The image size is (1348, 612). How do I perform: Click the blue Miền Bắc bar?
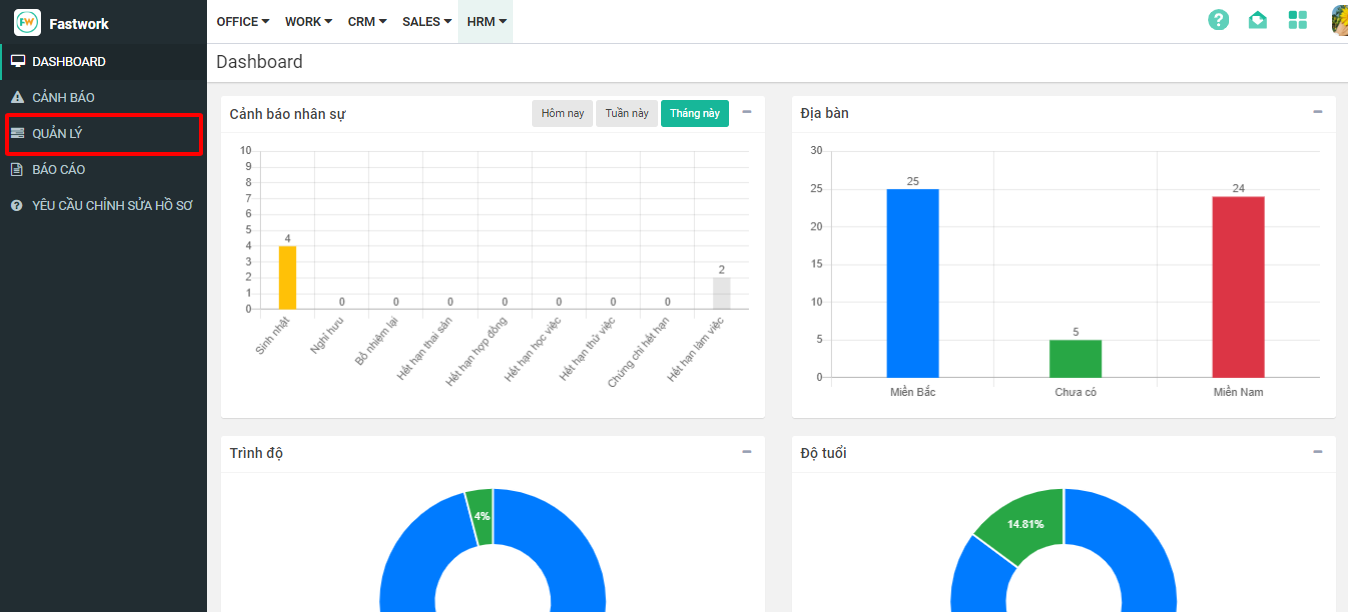912,283
